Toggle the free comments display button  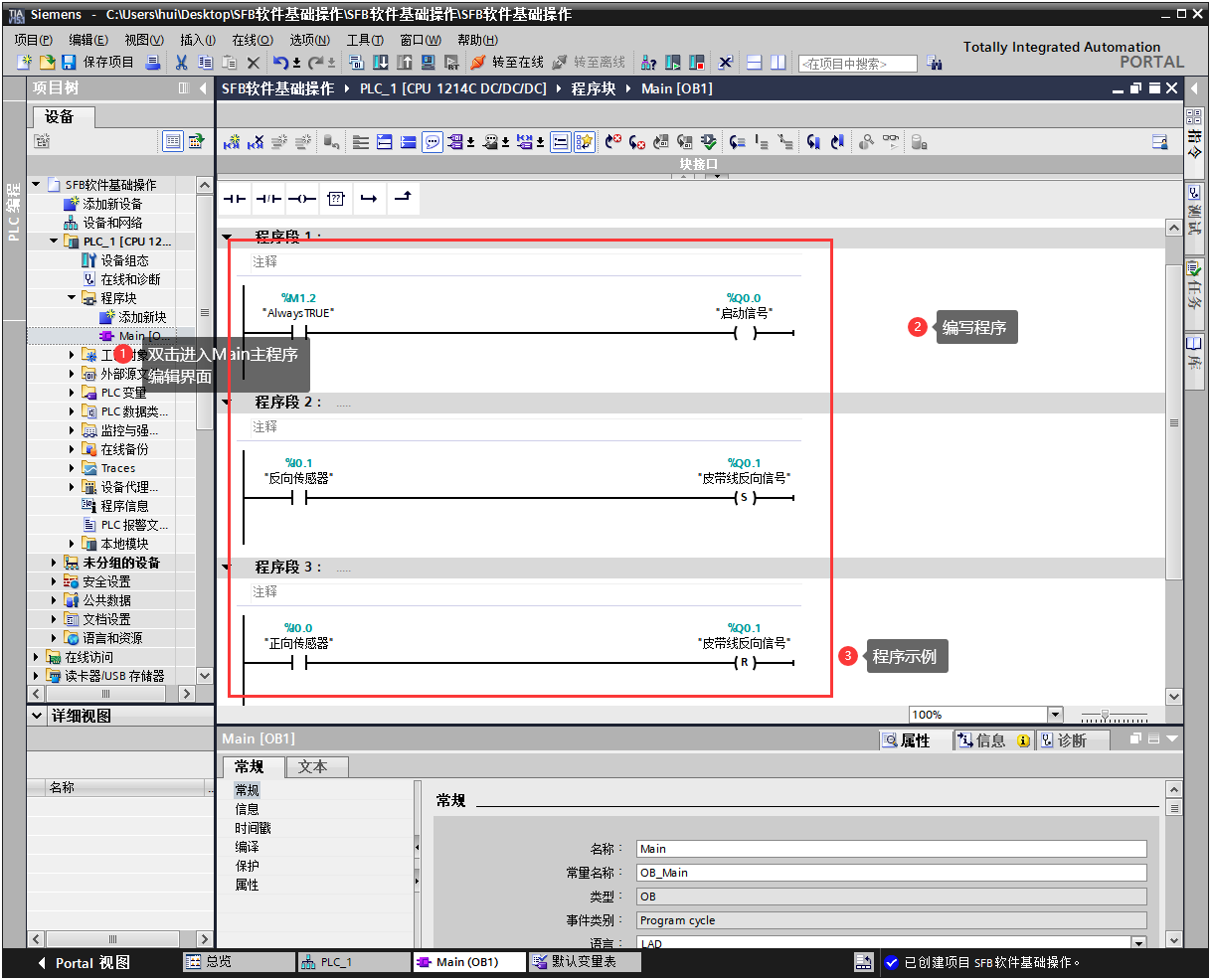tap(432, 142)
